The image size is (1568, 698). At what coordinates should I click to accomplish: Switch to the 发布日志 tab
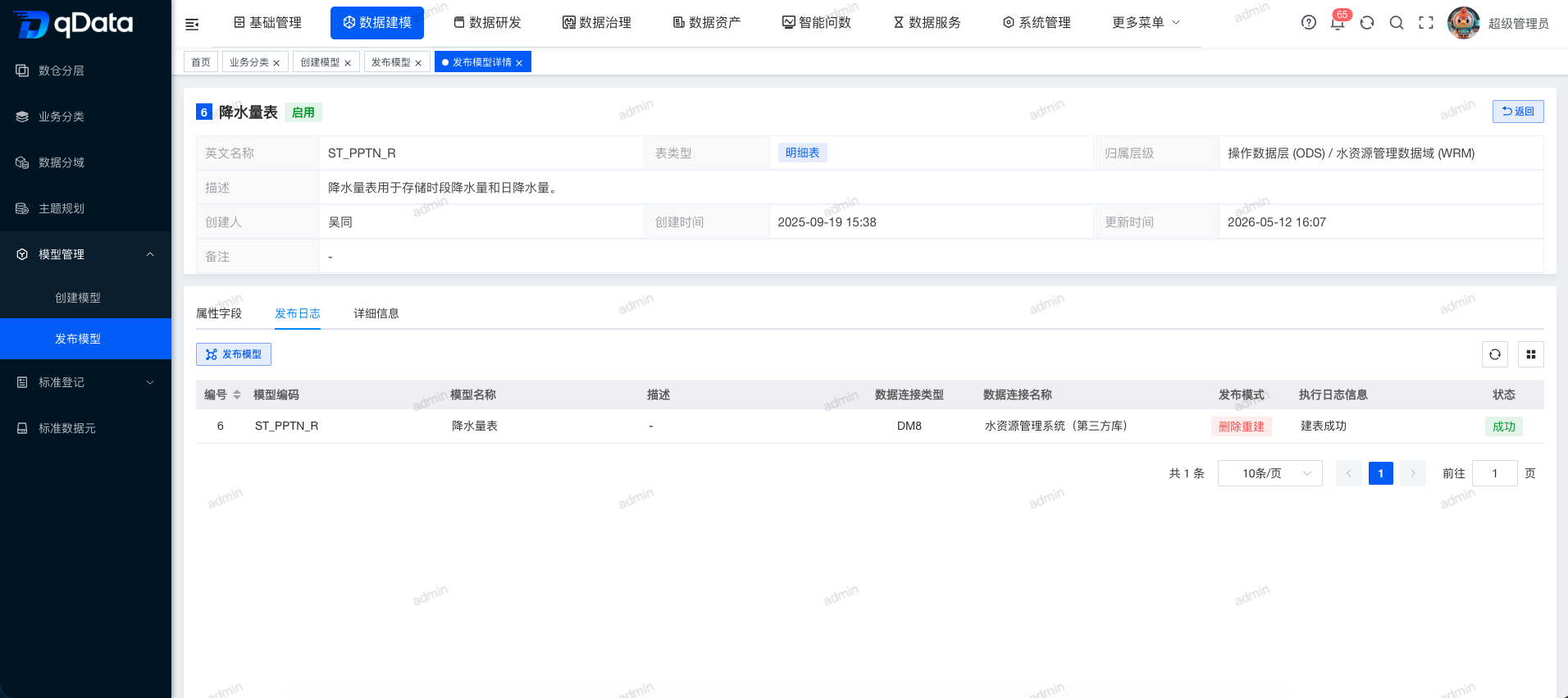[298, 313]
